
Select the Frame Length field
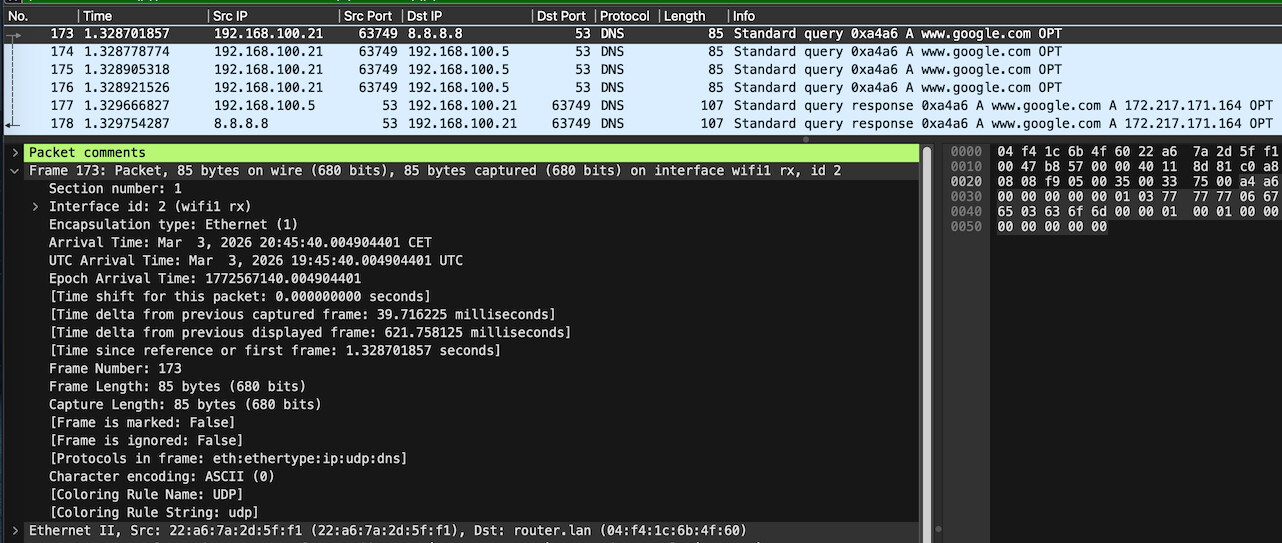point(177,387)
